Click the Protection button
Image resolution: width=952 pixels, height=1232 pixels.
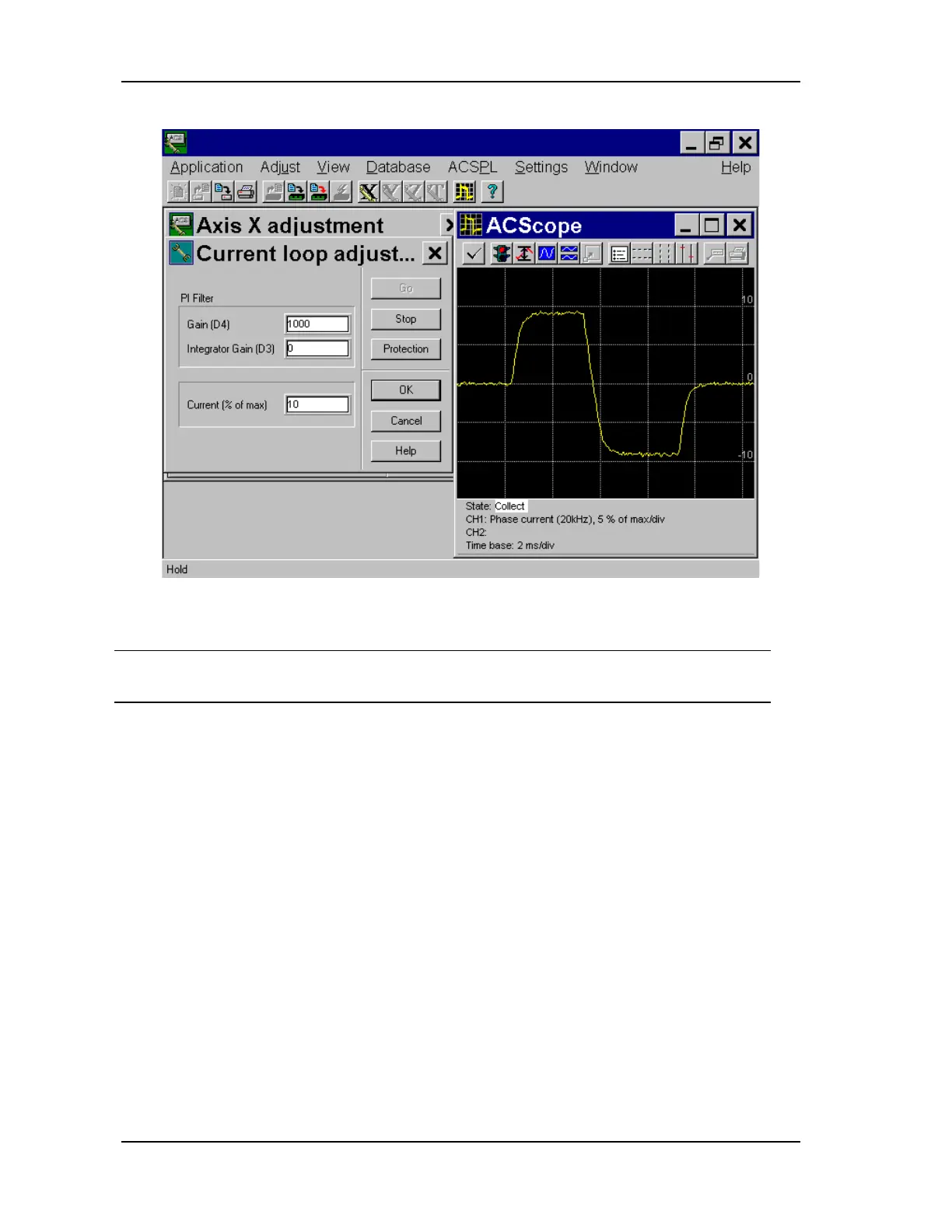pos(405,349)
